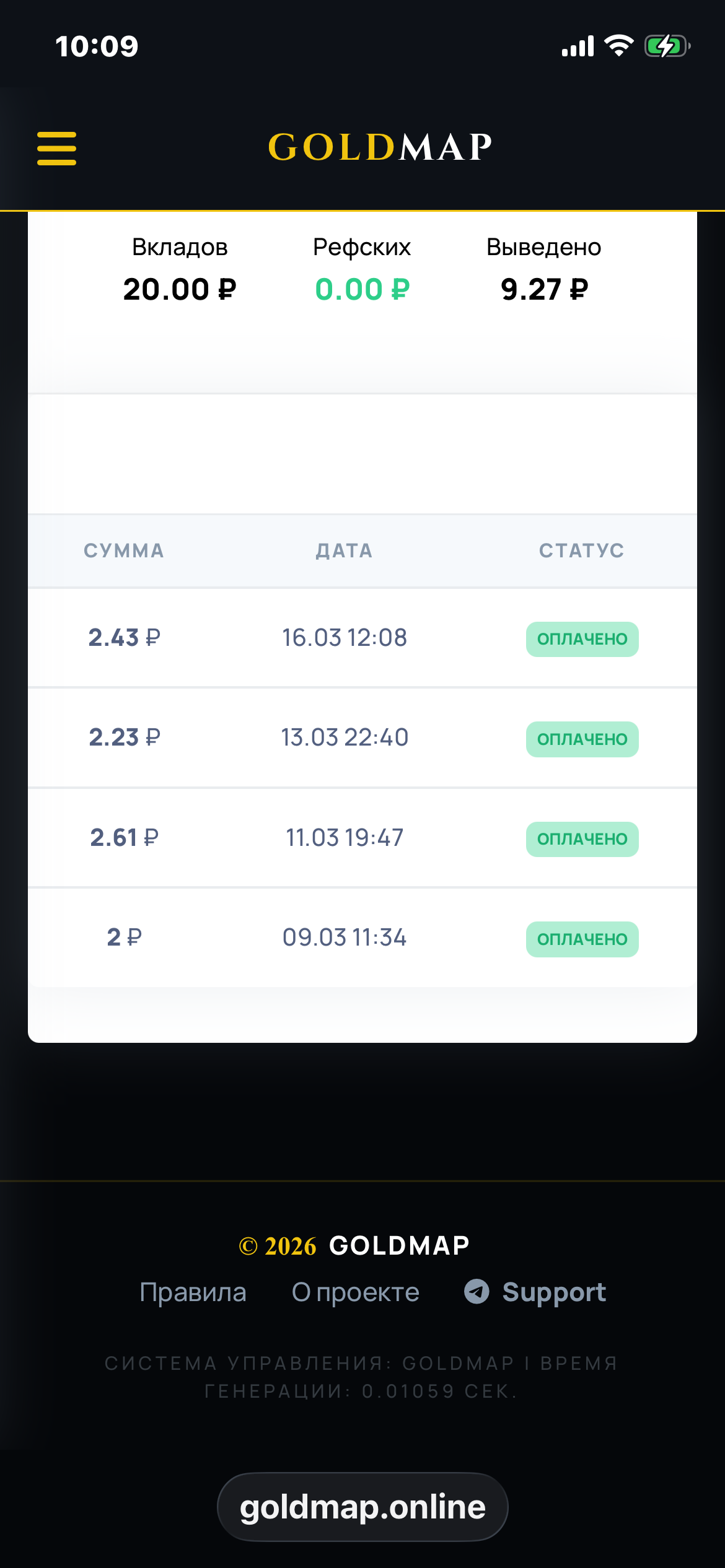
Task: Tap ОПЛАЧЕНО badge for 2.43 ₽ payout
Action: [582, 639]
